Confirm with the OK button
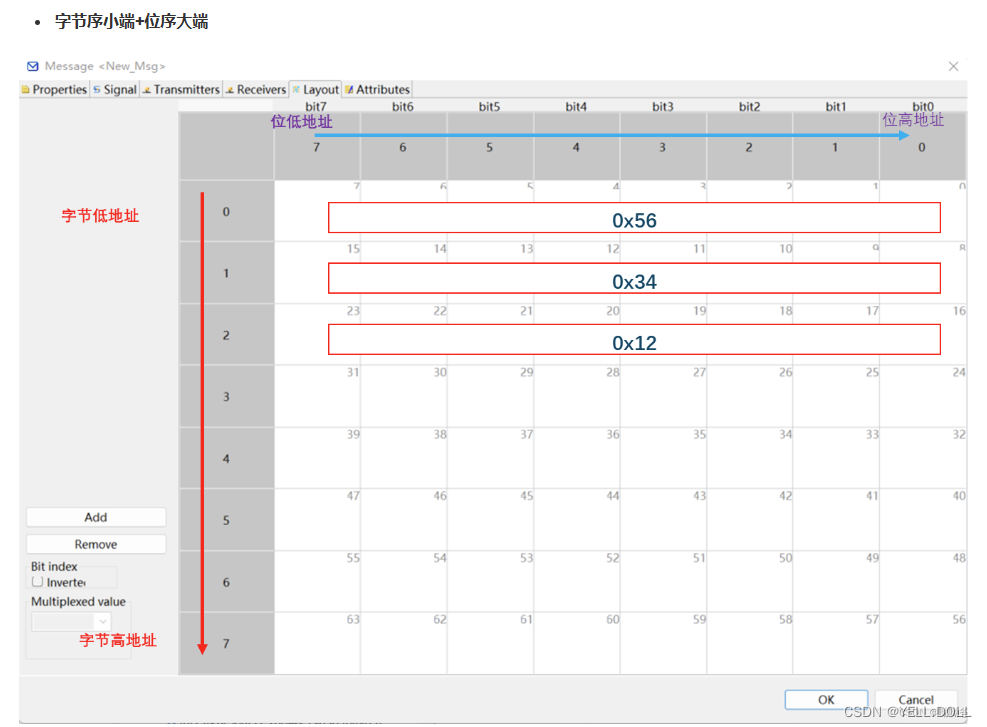 [x=826, y=699]
